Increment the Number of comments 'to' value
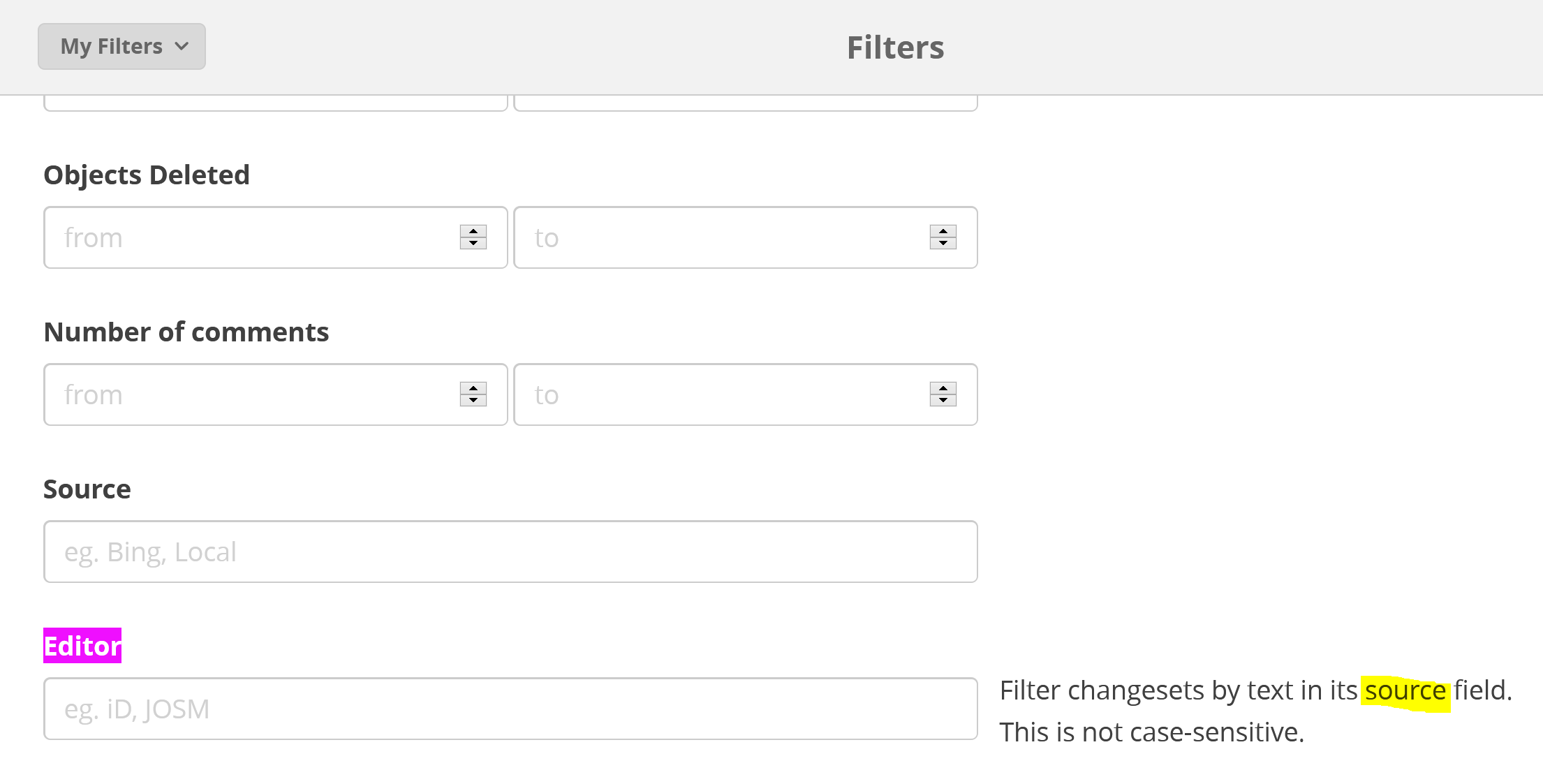This screenshot has height=784, width=1543. (943, 388)
